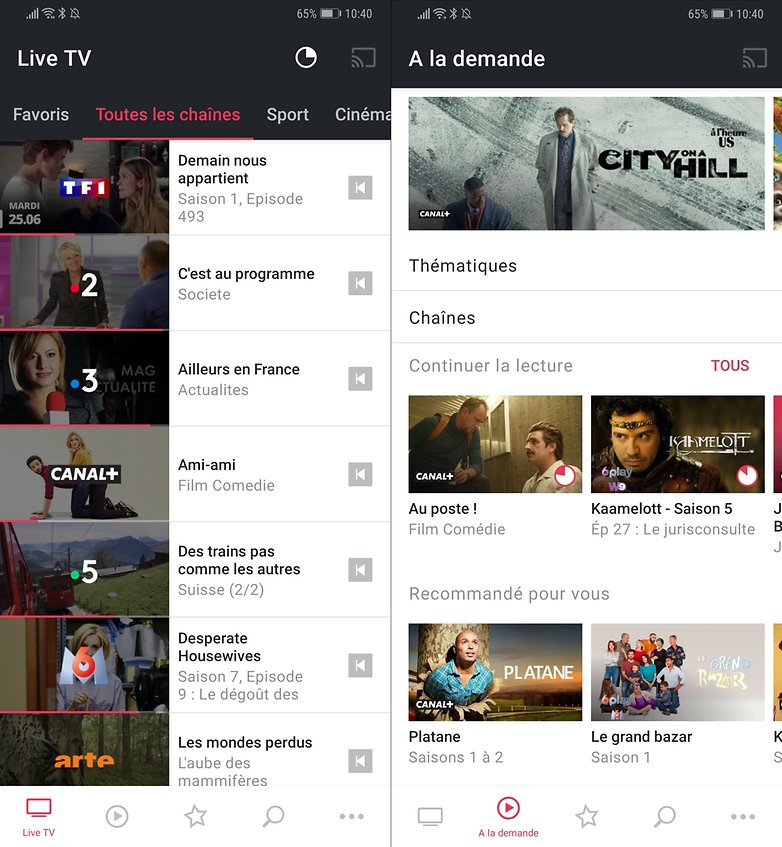Viewport: 782px width, 847px height.
Task: Watch the France 5 channel thumbnail
Action: pyautogui.click(x=84, y=569)
